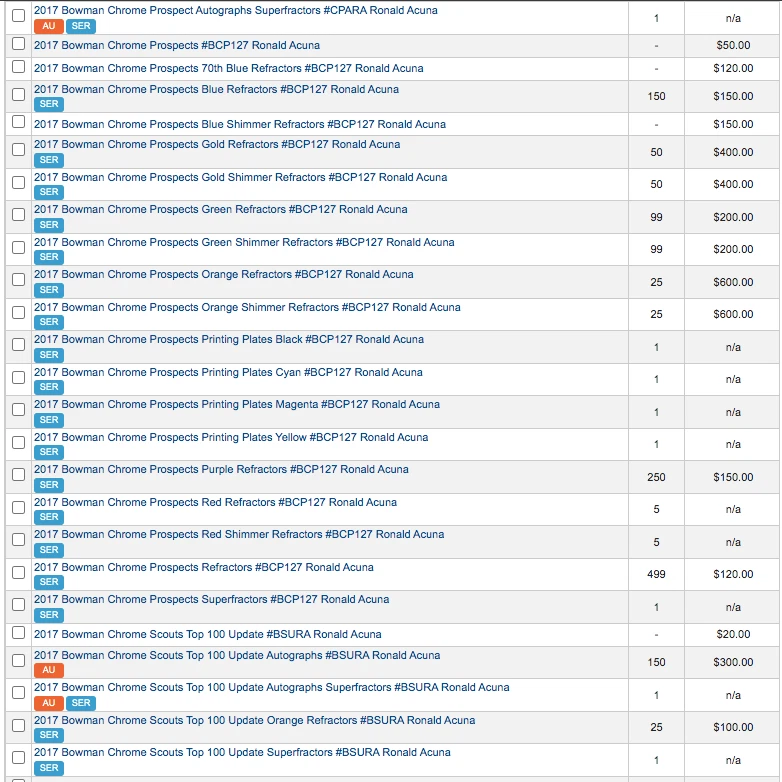Tick the Green Refractors #BCP127 checkbox
Image resolution: width=782 pixels, height=782 pixels.
pos(18,214)
